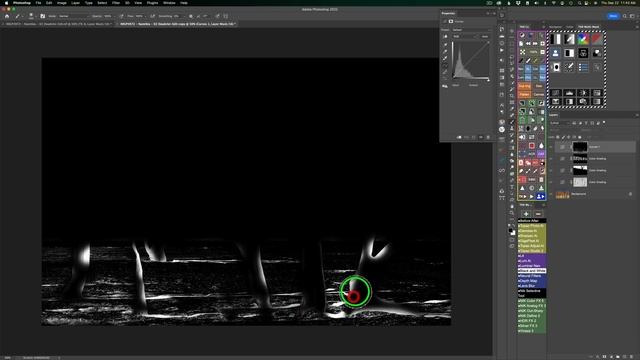Click the minus button above plugin list

538,214
